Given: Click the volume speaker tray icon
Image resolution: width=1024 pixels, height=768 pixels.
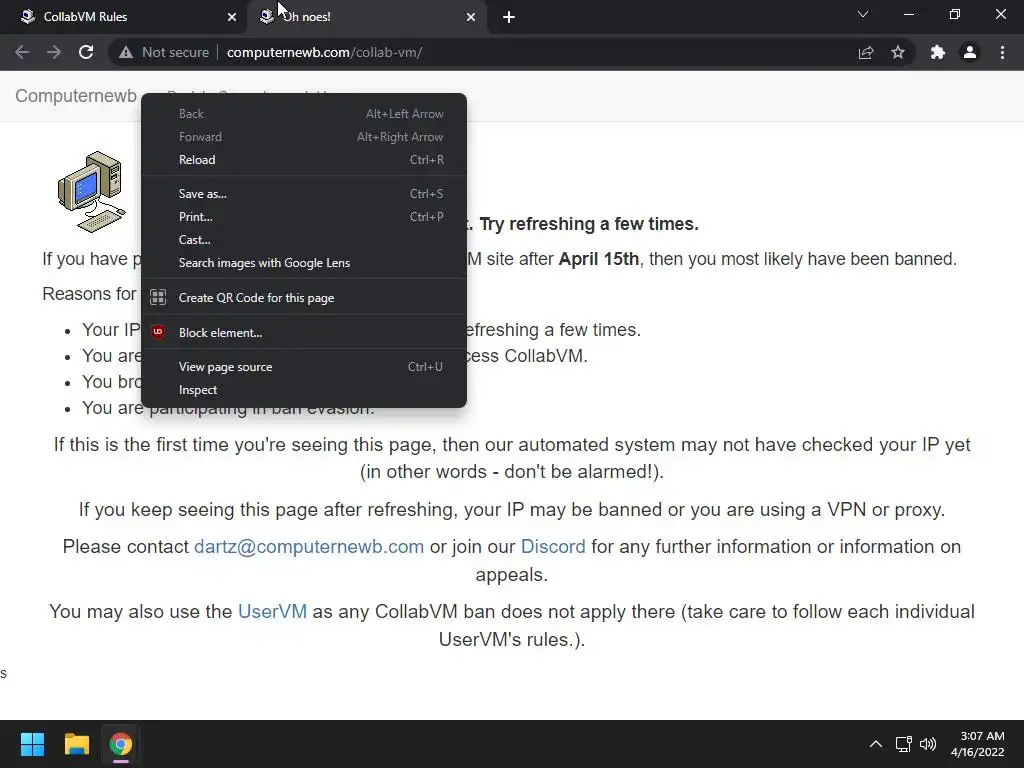Looking at the screenshot, I should click(x=928, y=744).
